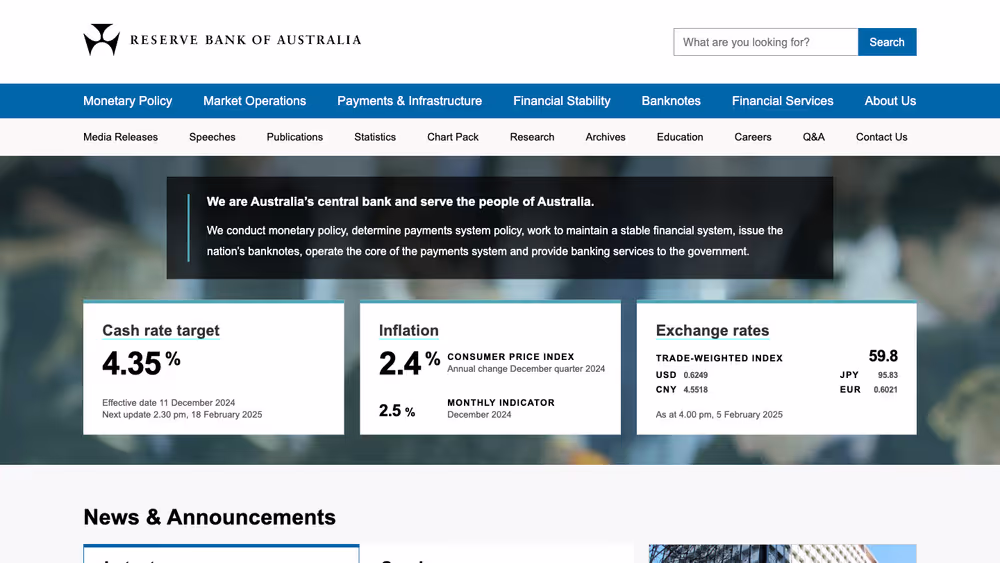Focus the 'What are you looking for?' search field

click(765, 42)
